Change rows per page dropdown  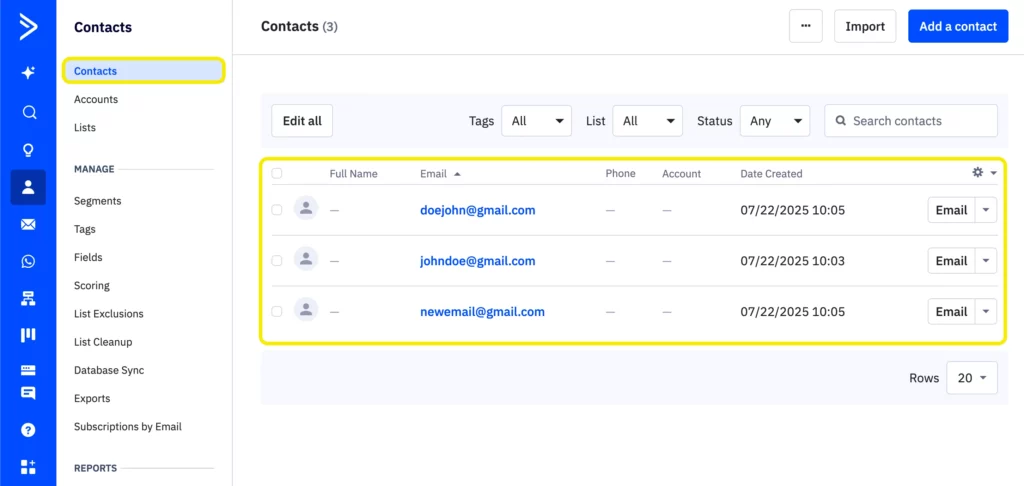pyautogui.click(x=971, y=378)
